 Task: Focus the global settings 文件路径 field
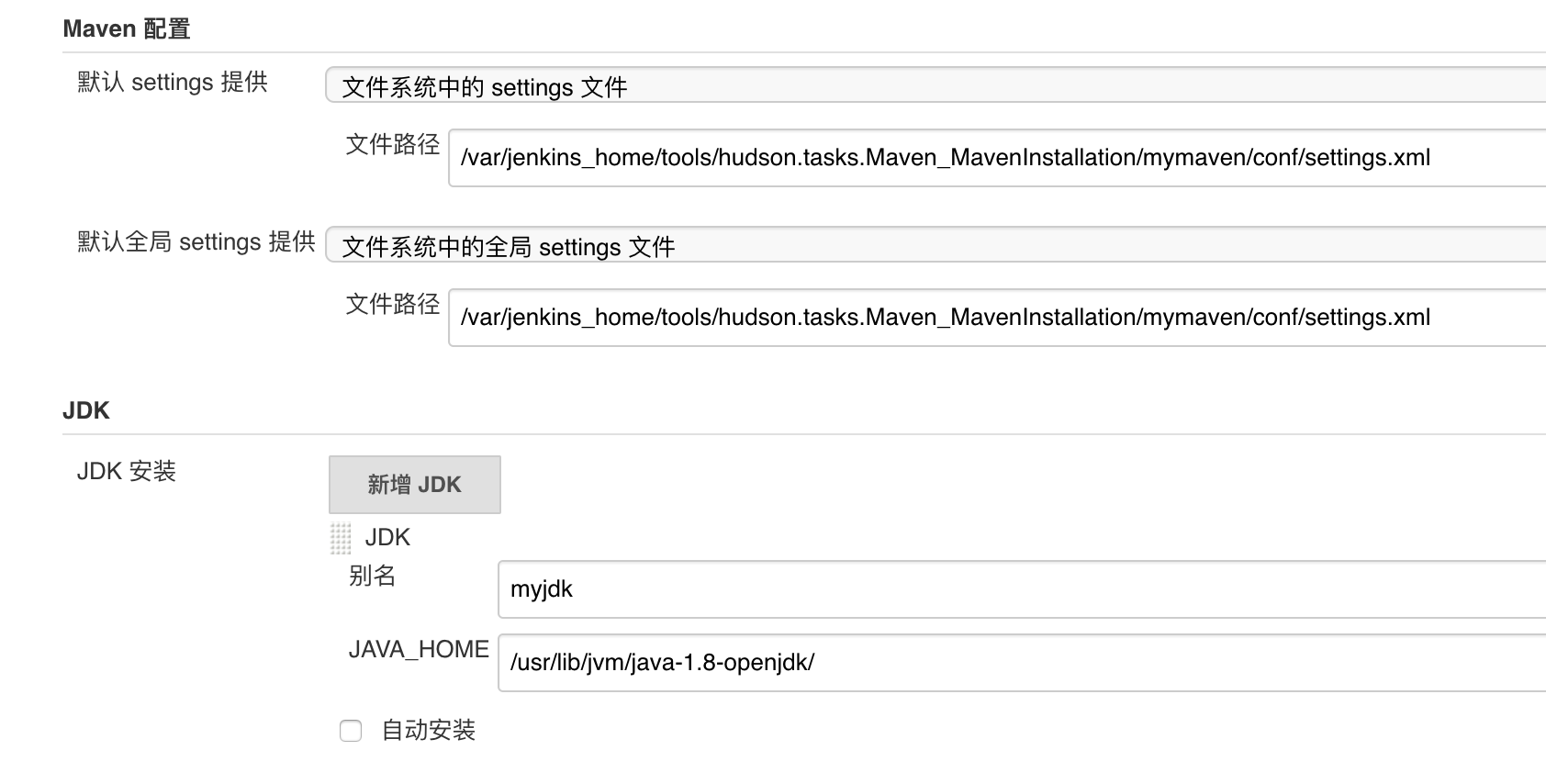click(997, 318)
